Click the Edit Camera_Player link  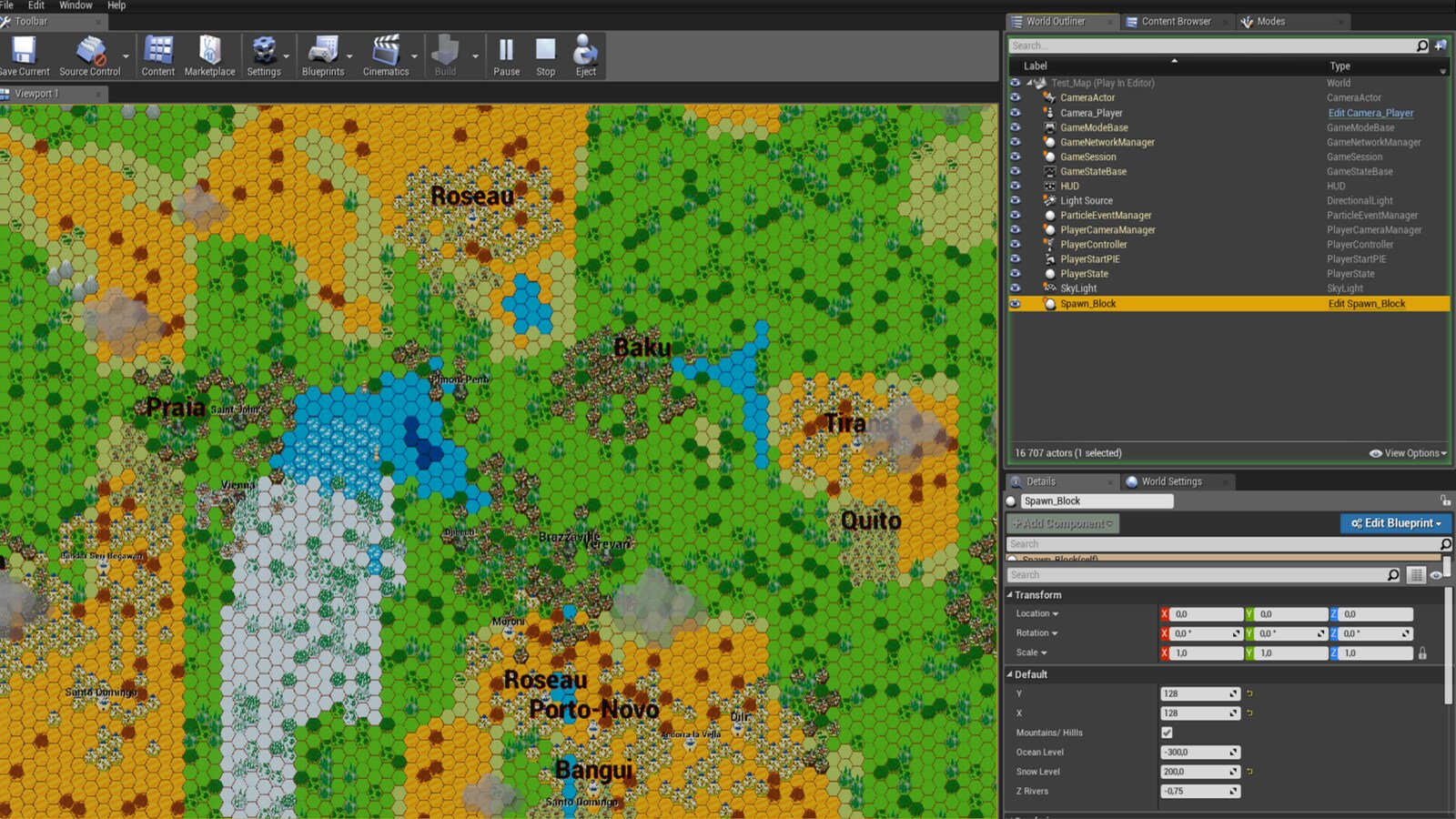[x=1370, y=112]
